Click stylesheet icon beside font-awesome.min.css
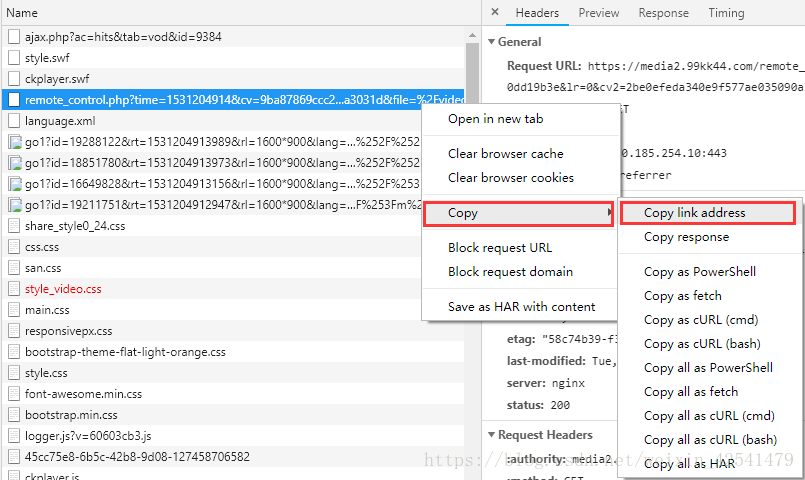Viewport: 805px width, 480px height. click(14, 394)
